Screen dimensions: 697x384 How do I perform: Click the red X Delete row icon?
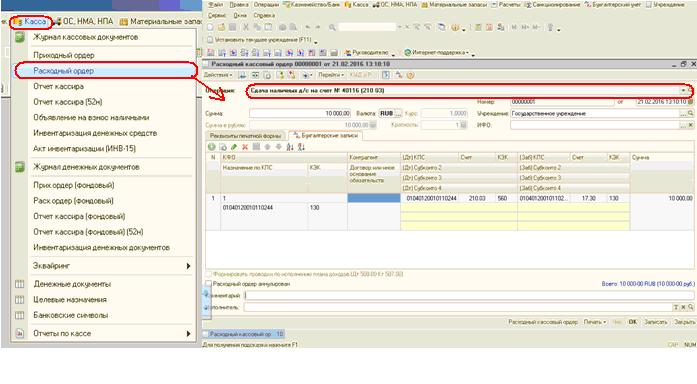point(245,147)
